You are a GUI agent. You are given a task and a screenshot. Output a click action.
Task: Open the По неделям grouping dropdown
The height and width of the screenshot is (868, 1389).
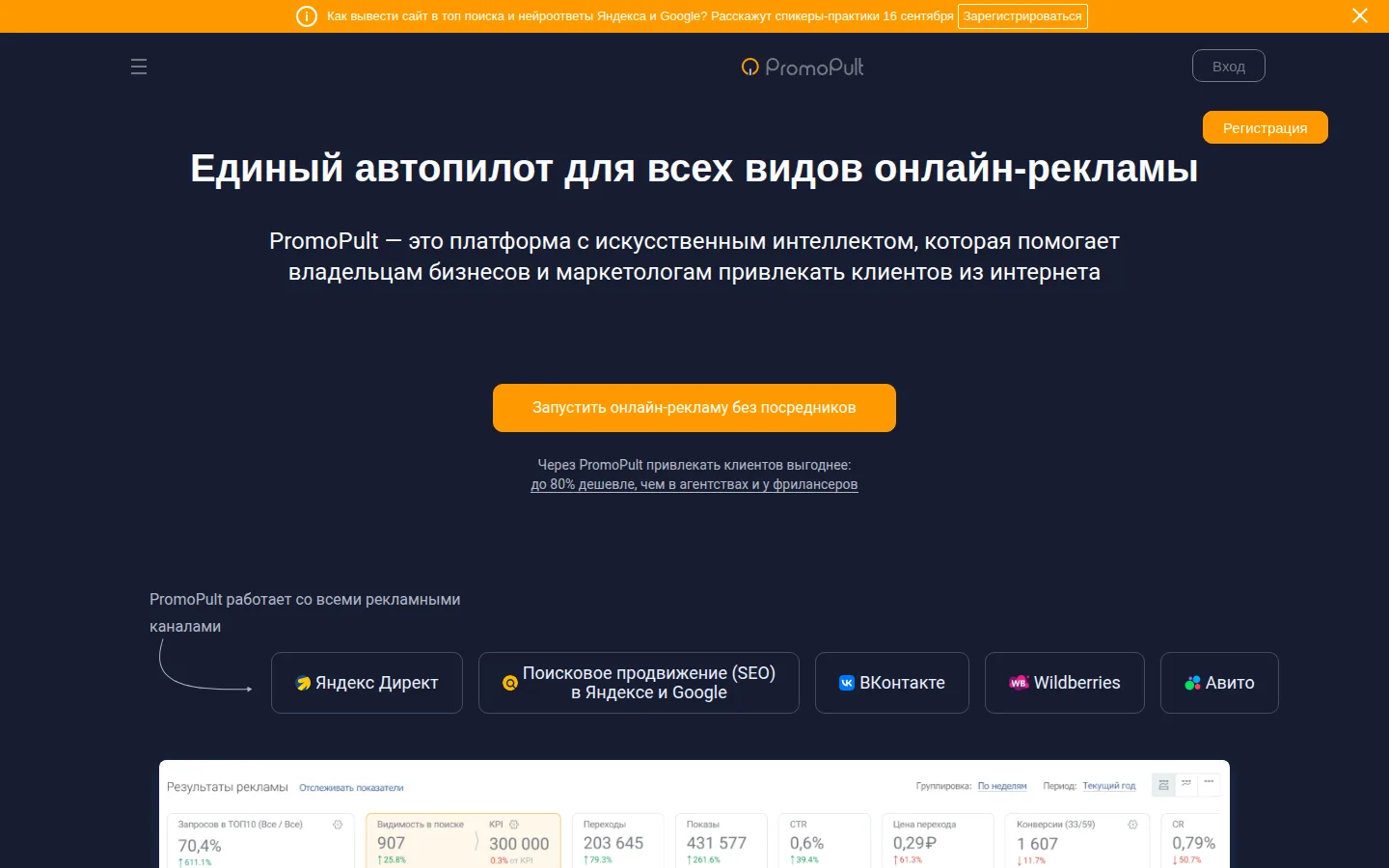coord(1002,786)
